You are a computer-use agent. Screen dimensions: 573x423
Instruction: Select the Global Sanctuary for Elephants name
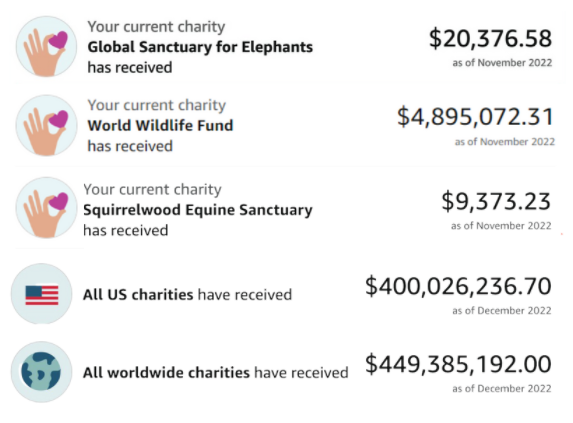(200, 47)
